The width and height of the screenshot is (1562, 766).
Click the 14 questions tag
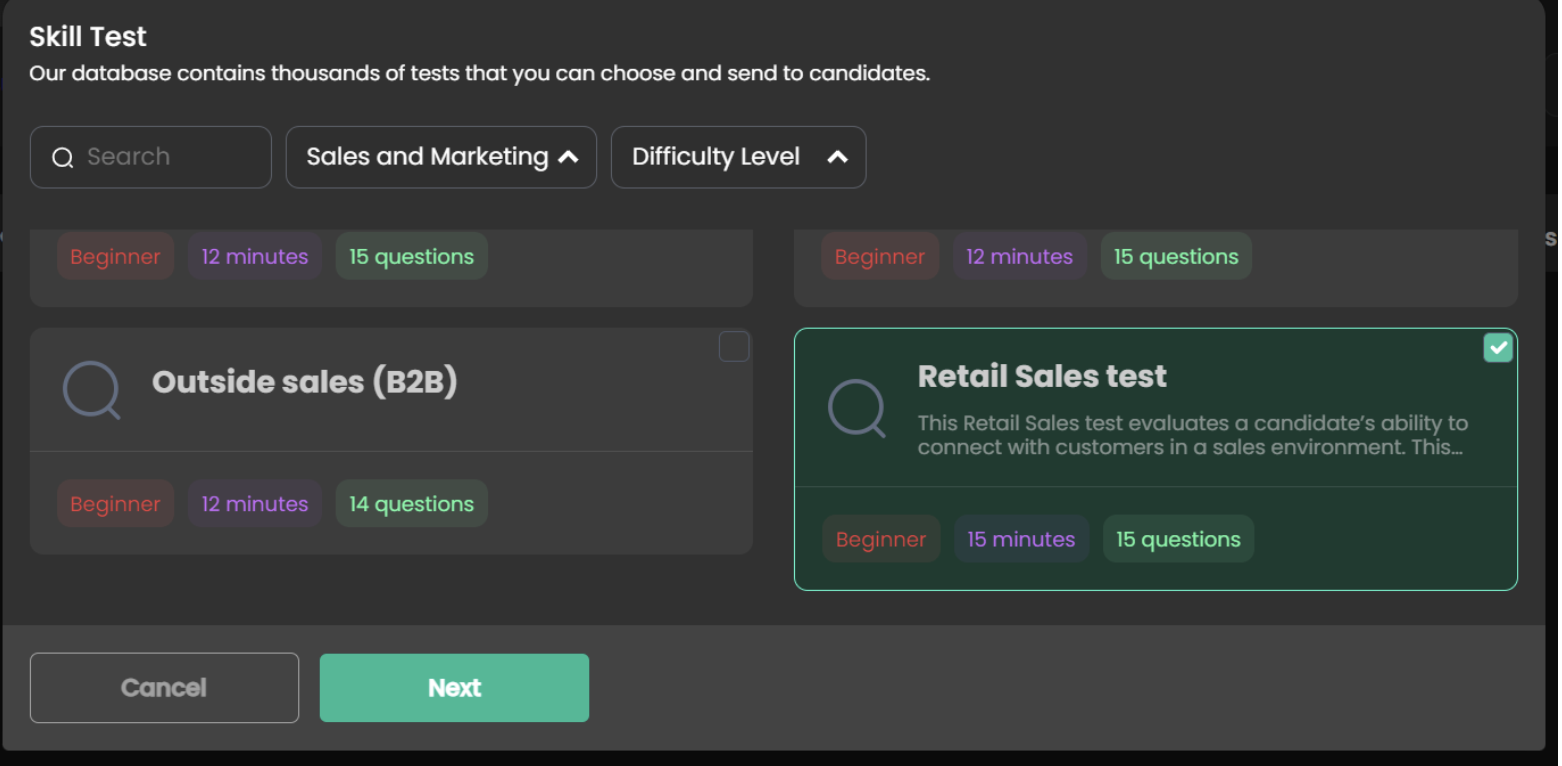pyautogui.click(x=411, y=504)
